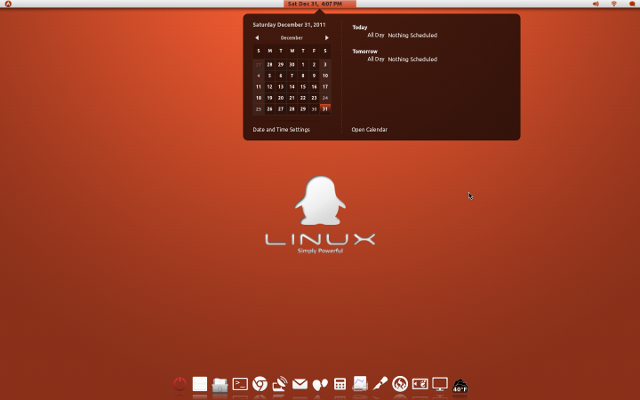Select day 22 in the calendar grid
The height and width of the screenshot is (400, 640).
click(303, 98)
